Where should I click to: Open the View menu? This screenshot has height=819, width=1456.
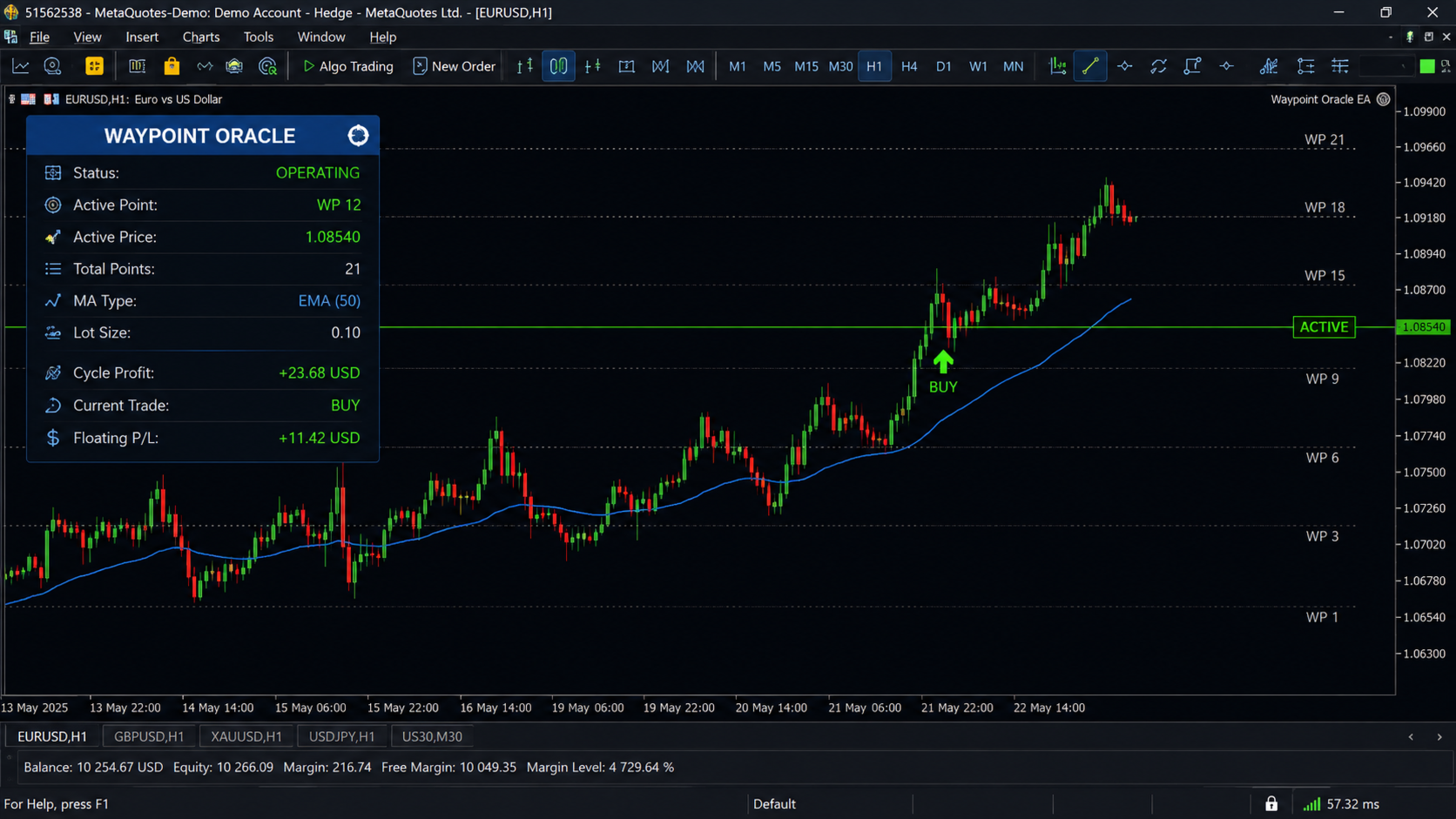(87, 37)
